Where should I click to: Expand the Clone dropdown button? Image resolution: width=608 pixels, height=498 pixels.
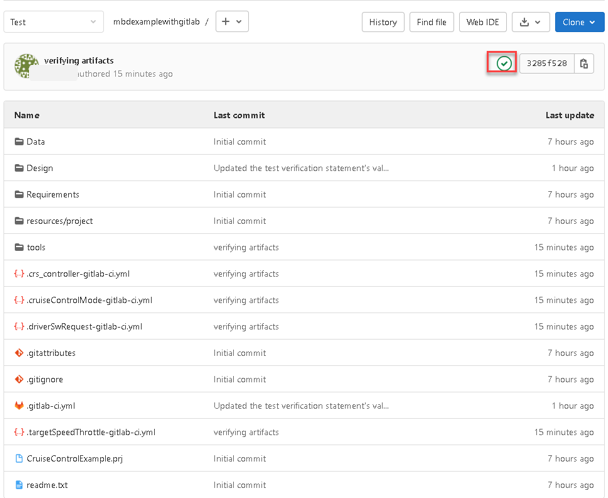pos(578,22)
